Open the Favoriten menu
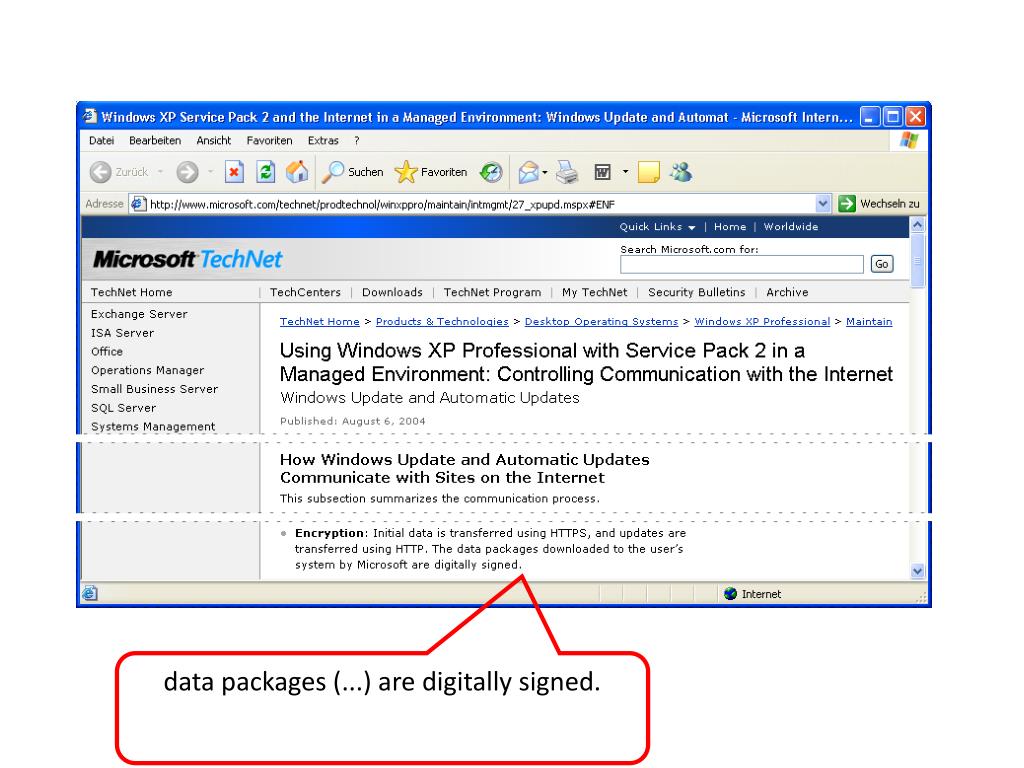Image resolution: width=1024 pixels, height=768 pixels. pos(269,140)
